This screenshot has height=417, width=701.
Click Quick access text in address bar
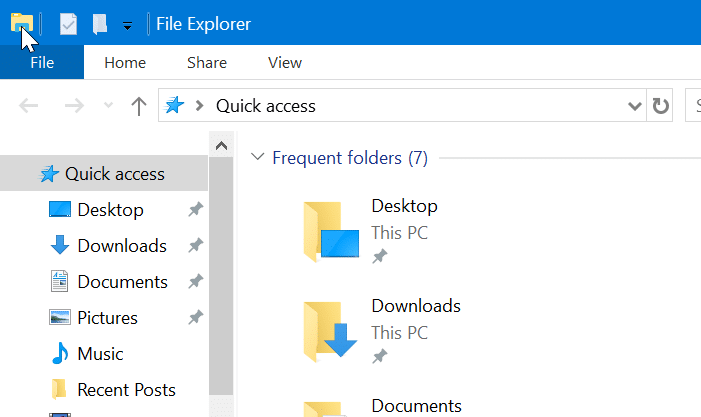point(266,106)
